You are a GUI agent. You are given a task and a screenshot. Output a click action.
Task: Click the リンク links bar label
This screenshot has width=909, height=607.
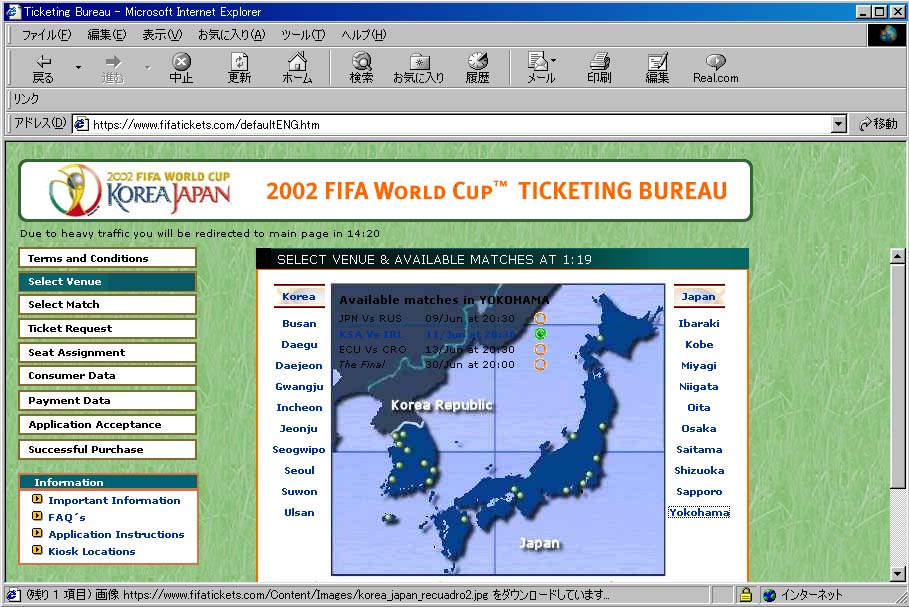pyautogui.click(x=26, y=99)
